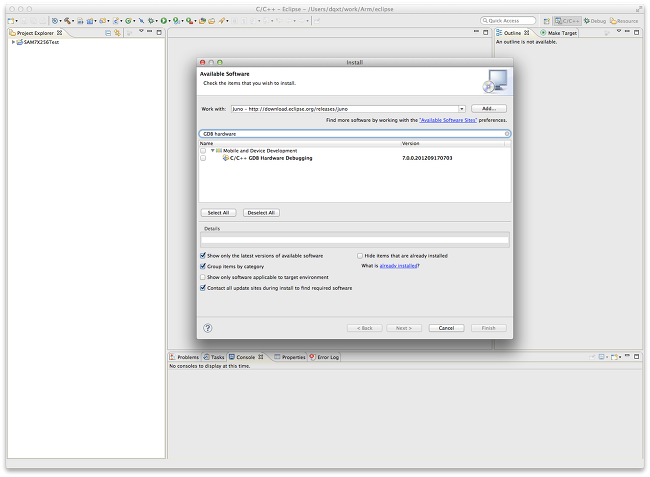
Task: Switch to the Properties tab
Action: coord(290,357)
